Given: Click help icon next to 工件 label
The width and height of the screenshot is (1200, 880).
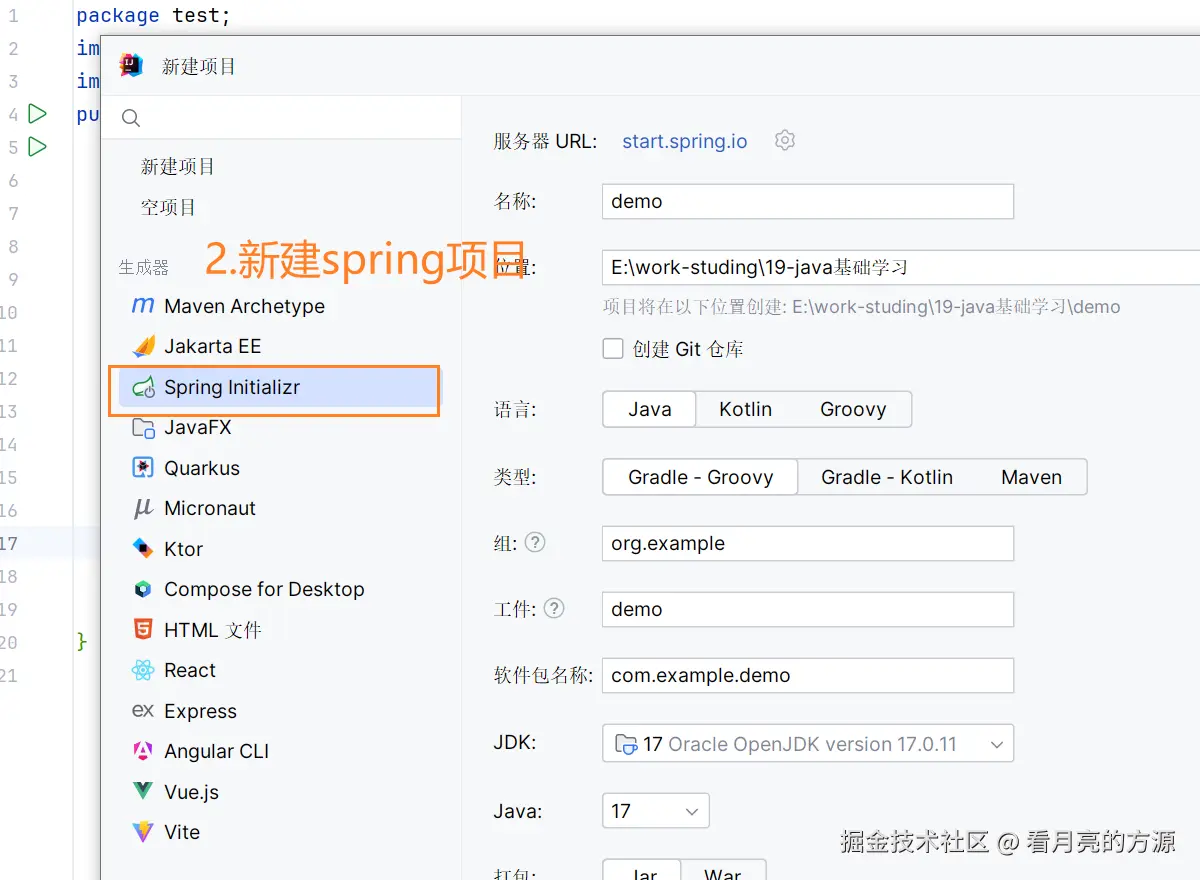Looking at the screenshot, I should pos(554,608).
